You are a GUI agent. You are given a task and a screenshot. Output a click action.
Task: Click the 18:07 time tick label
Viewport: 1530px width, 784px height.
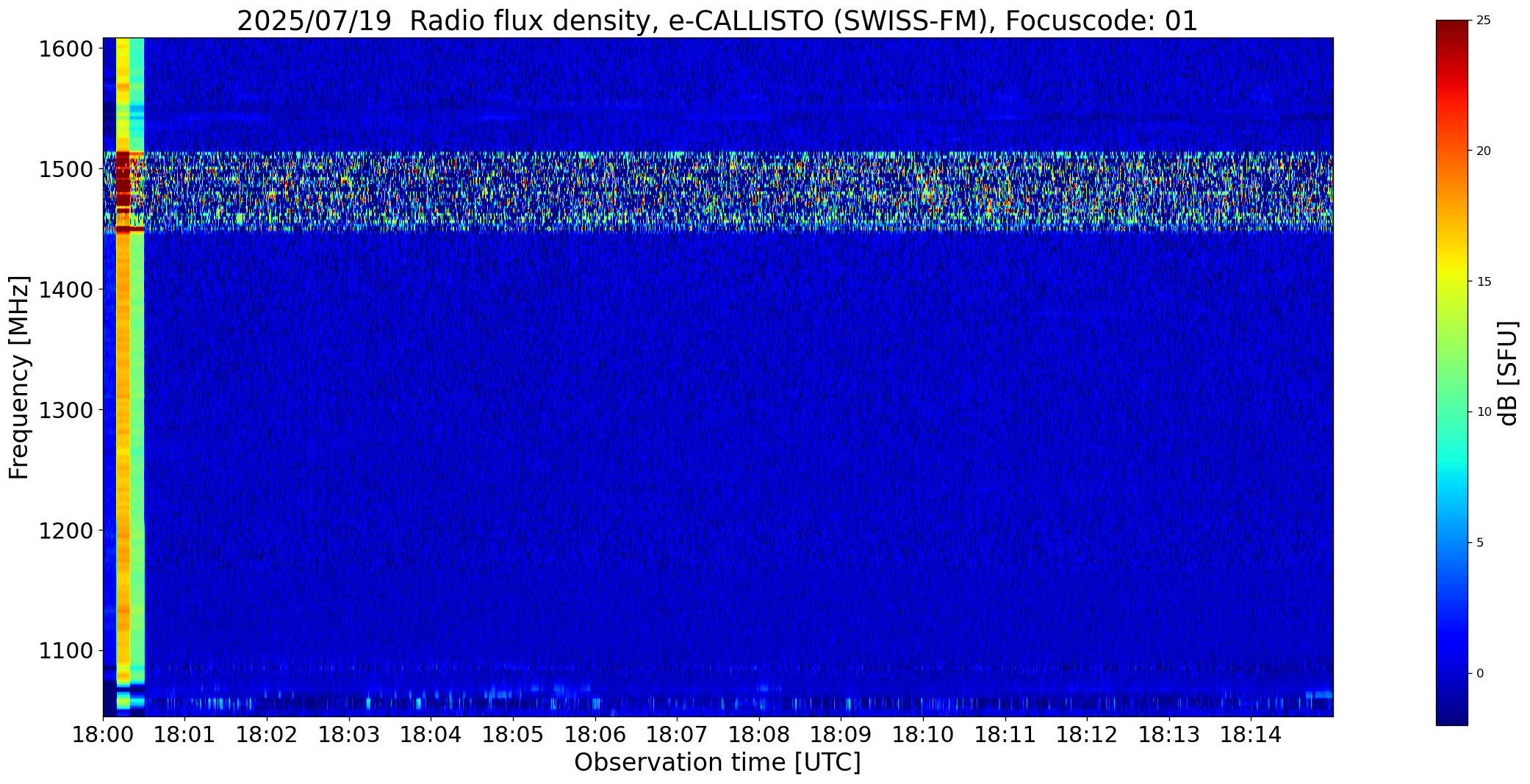(x=677, y=735)
